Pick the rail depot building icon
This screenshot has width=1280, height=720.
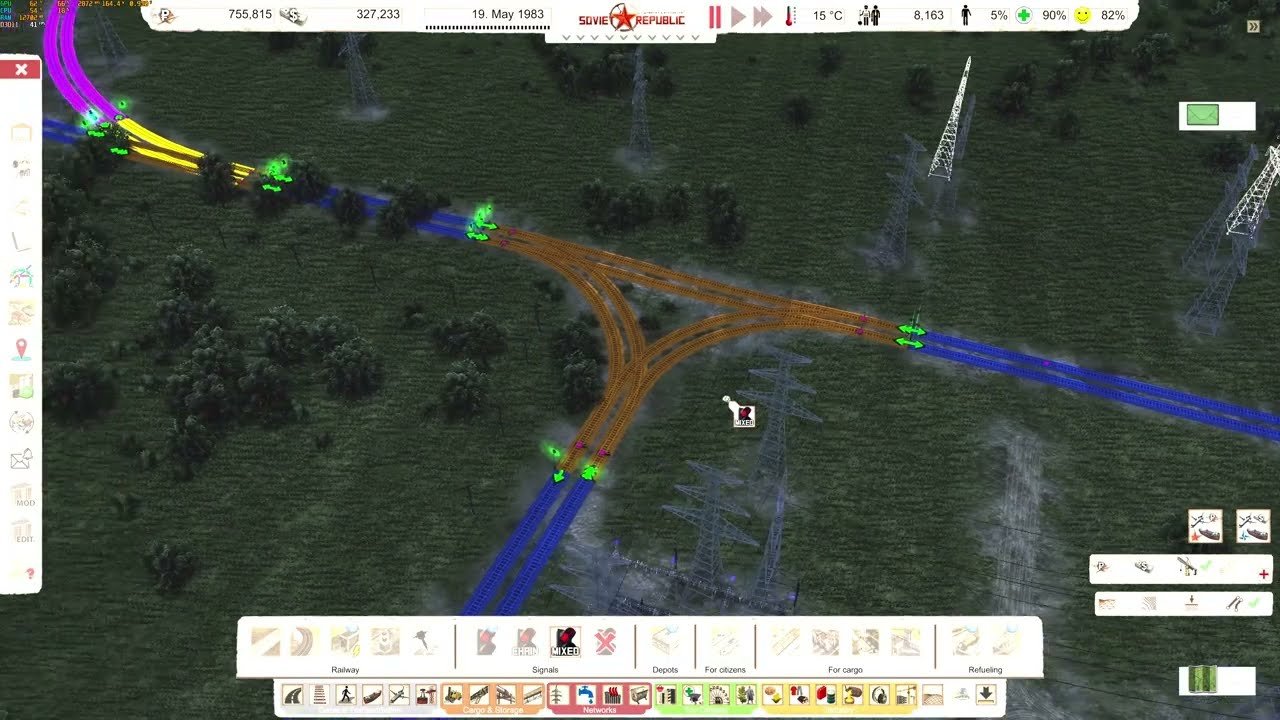pyautogui.click(x=665, y=641)
